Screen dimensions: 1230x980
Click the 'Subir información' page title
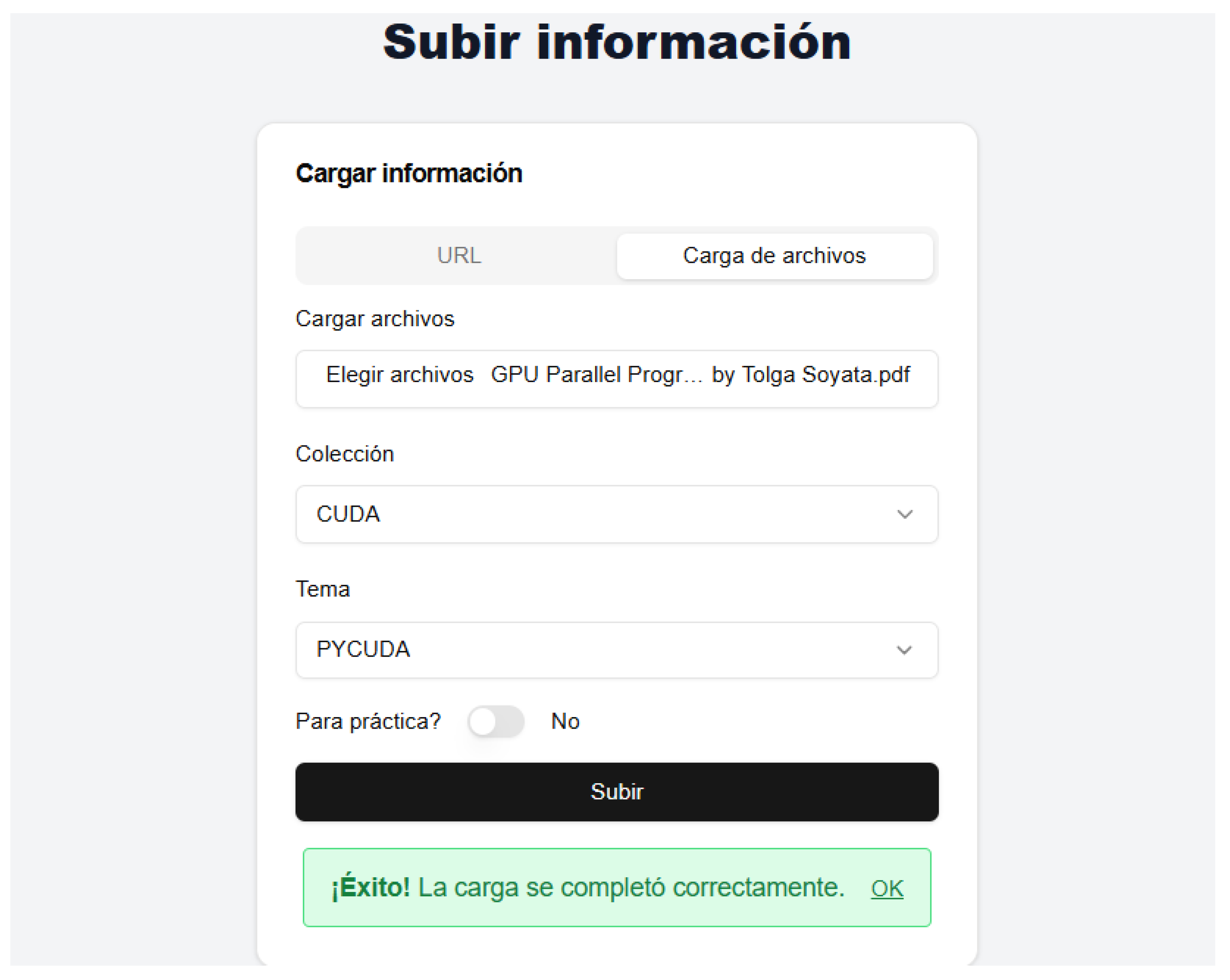[617, 42]
